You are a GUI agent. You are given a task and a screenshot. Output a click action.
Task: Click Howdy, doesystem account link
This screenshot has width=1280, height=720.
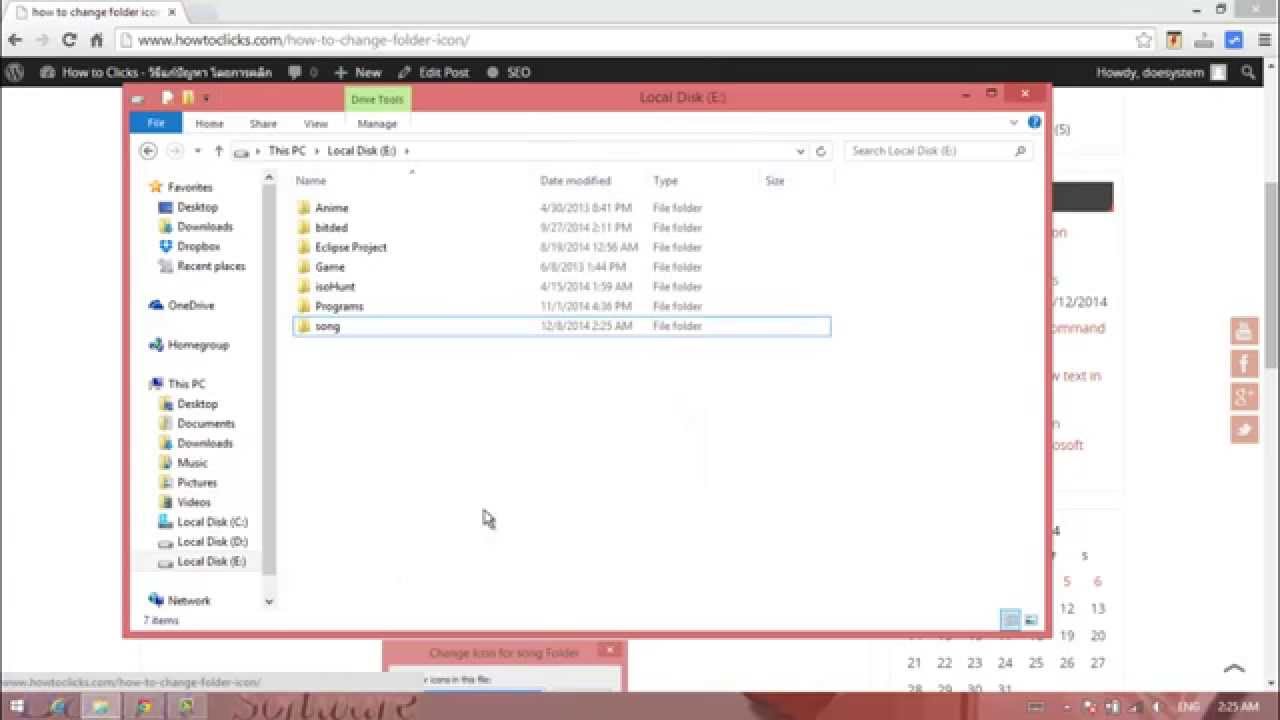(1160, 72)
